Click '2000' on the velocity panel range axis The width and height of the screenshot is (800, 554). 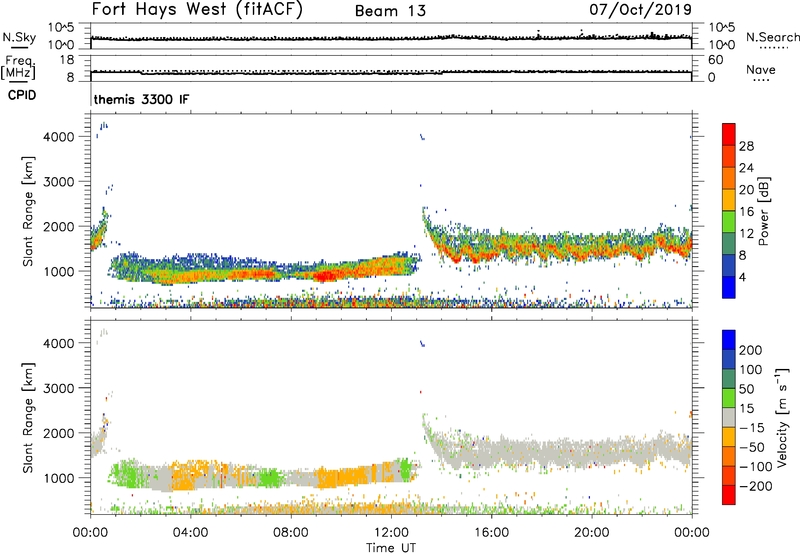(x=59, y=433)
